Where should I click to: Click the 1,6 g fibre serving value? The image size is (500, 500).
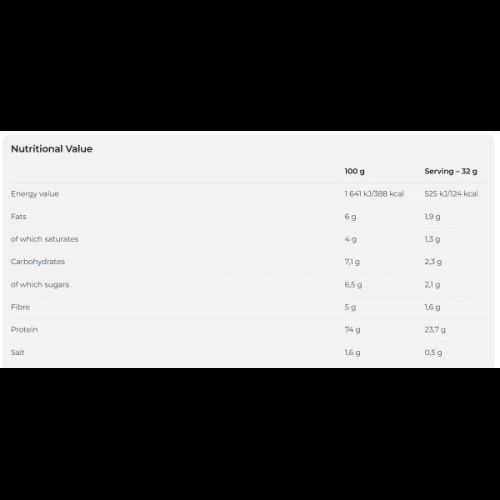(x=432, y=307)
